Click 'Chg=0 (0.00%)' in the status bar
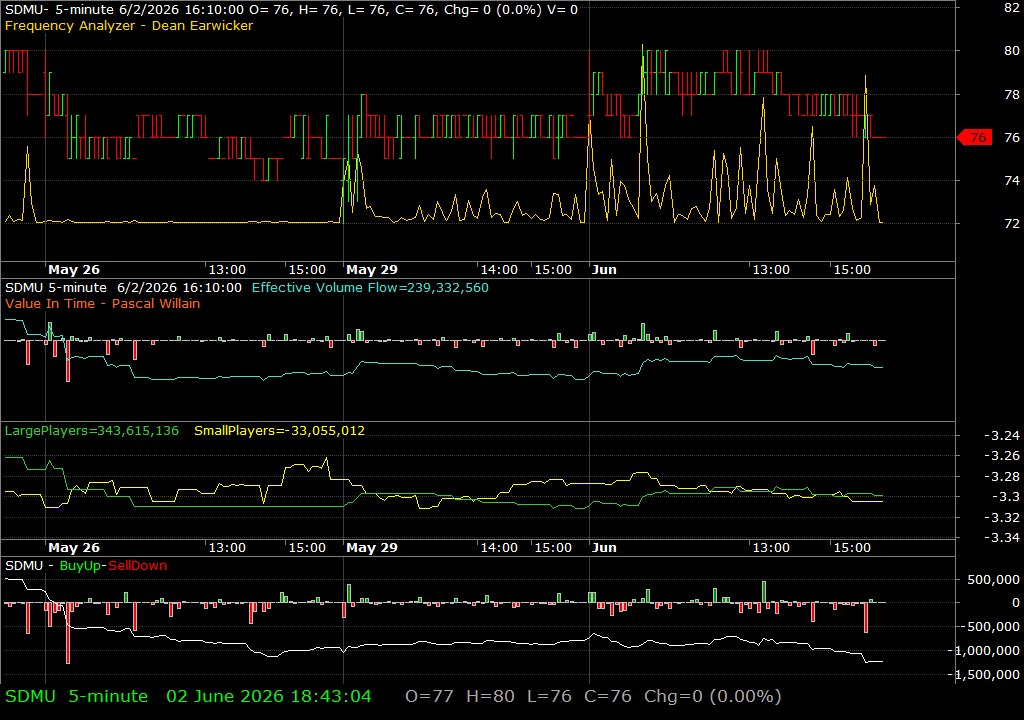This screenshot has width=1024, height=720. pyautogui.click(x=712, y=696)
